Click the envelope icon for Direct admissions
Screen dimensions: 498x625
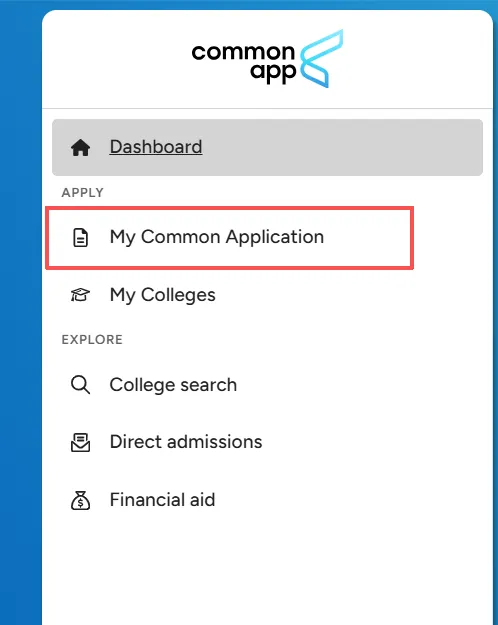click(81, 442)
